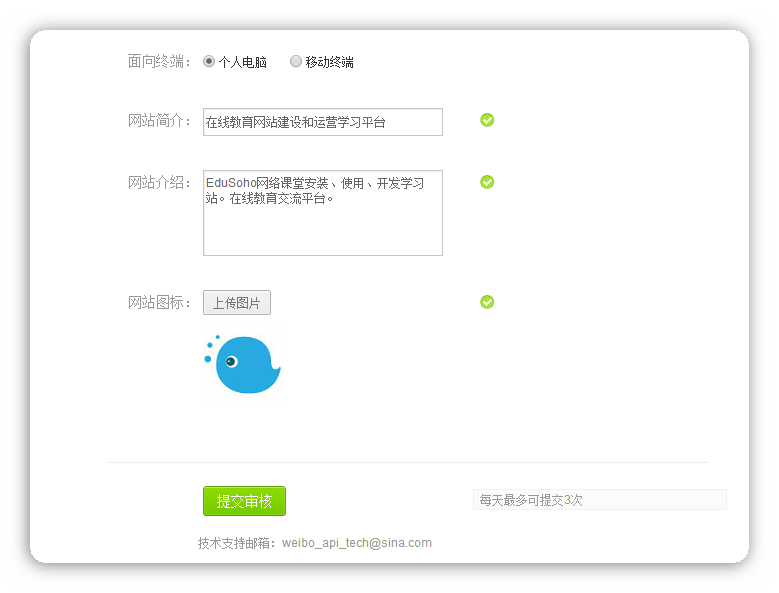Click green checkmark beside 网站简介 field
The image size is (779, 593).
(x=487, y=120)
